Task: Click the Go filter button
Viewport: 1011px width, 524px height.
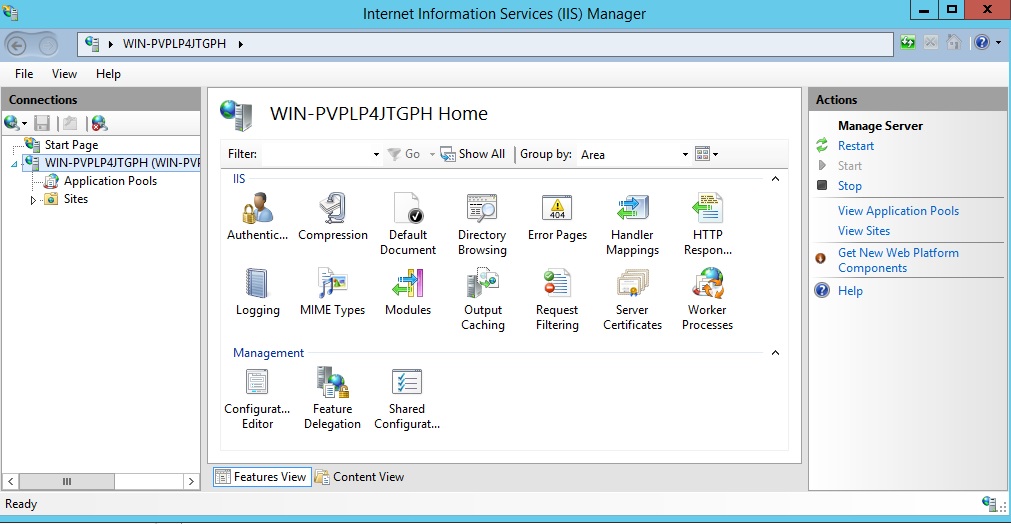Action: 404,154
